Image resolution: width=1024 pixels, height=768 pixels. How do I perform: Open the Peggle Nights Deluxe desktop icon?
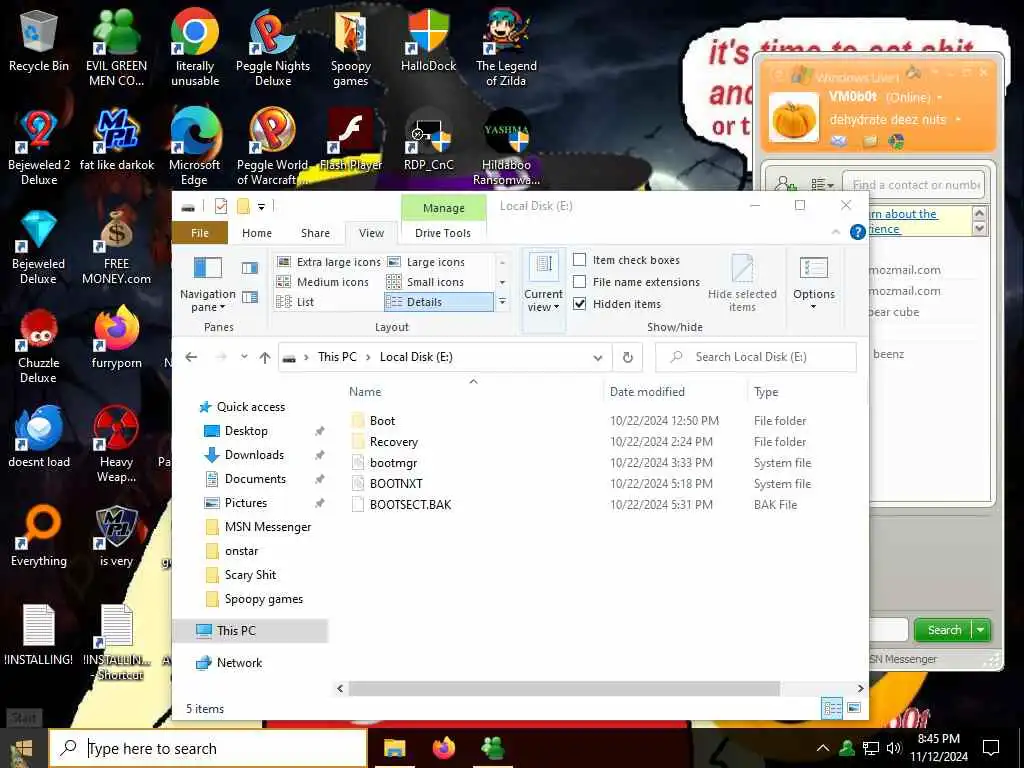pyautogui.click(x=273, y=49)
